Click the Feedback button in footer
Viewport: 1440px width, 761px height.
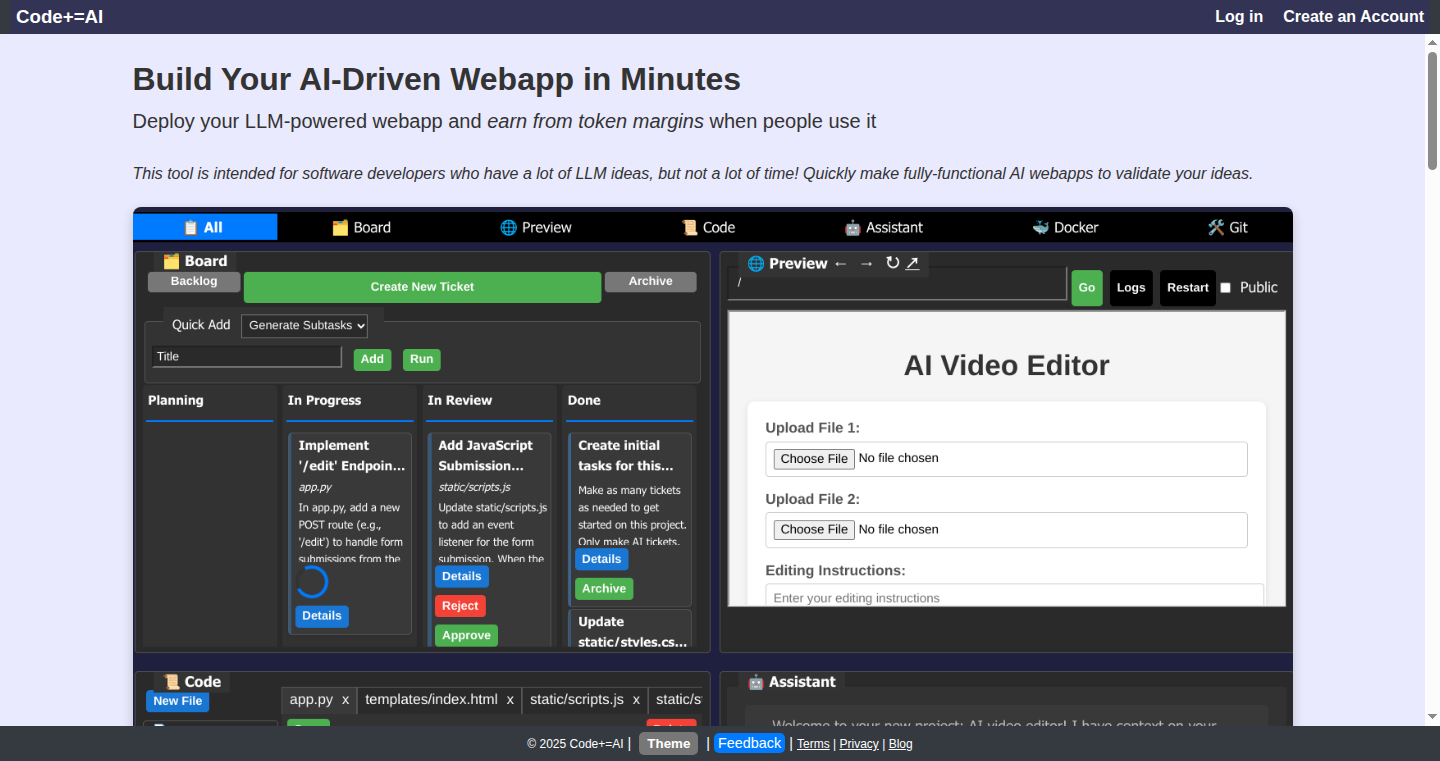(749, 744)
